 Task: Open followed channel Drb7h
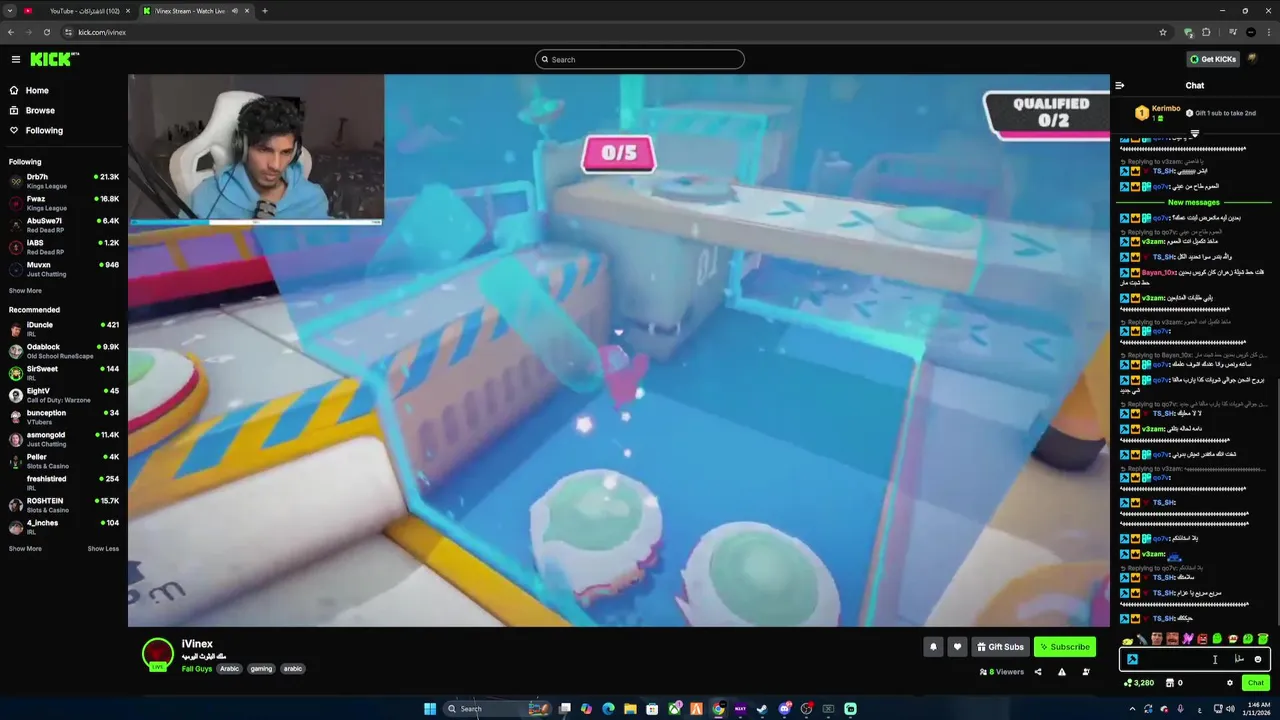(x=64, y=180)
